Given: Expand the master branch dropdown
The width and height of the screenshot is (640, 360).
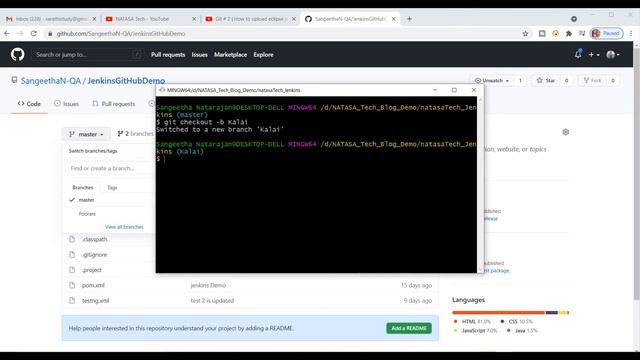Looking at the screenshot, I should (x=86, y=134).
